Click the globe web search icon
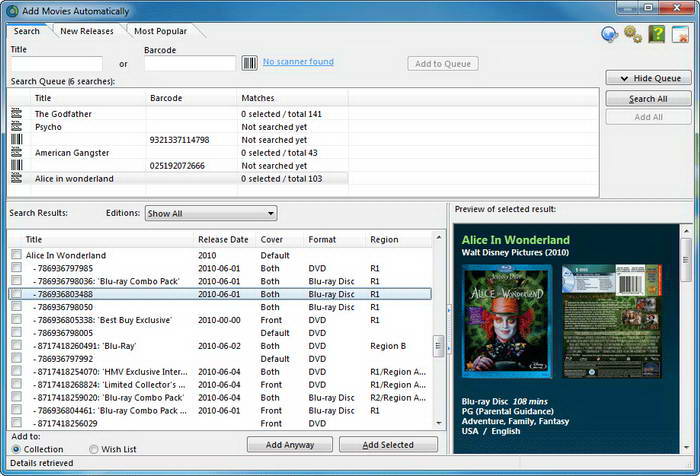The height and width of the screenshot is (476, 700). (609, 34)
